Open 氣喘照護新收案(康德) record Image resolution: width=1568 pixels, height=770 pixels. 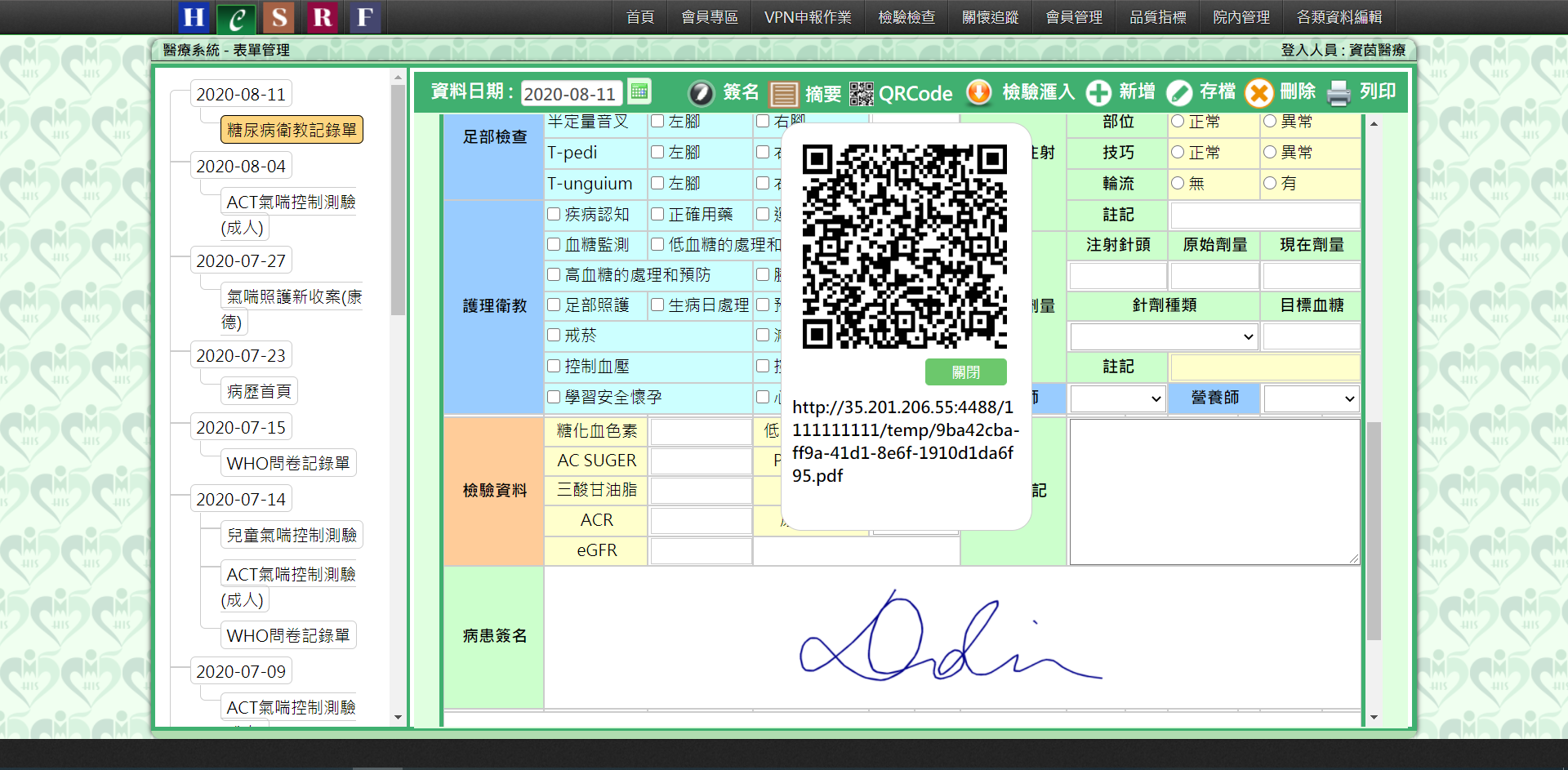292,309
